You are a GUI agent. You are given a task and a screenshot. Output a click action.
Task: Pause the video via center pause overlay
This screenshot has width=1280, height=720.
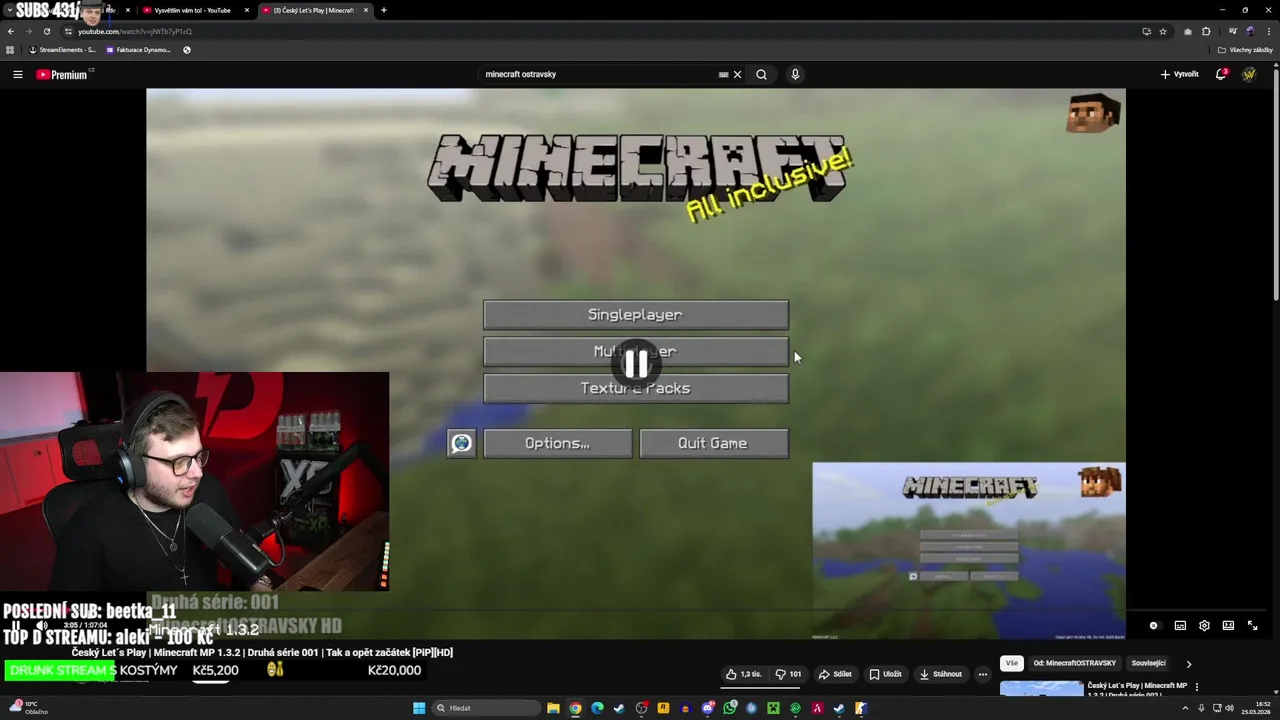[x=636, y=364]
